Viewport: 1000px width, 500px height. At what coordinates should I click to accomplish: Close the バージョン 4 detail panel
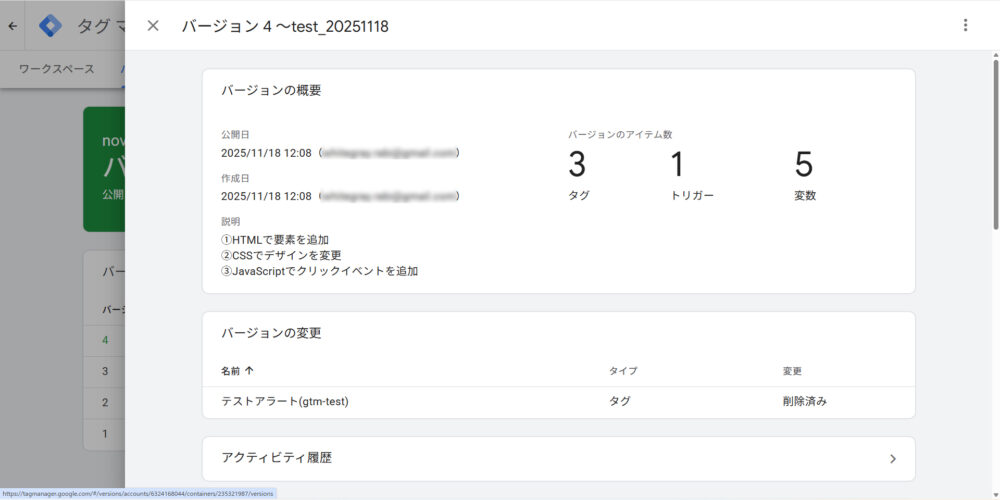tap(153, 26)
